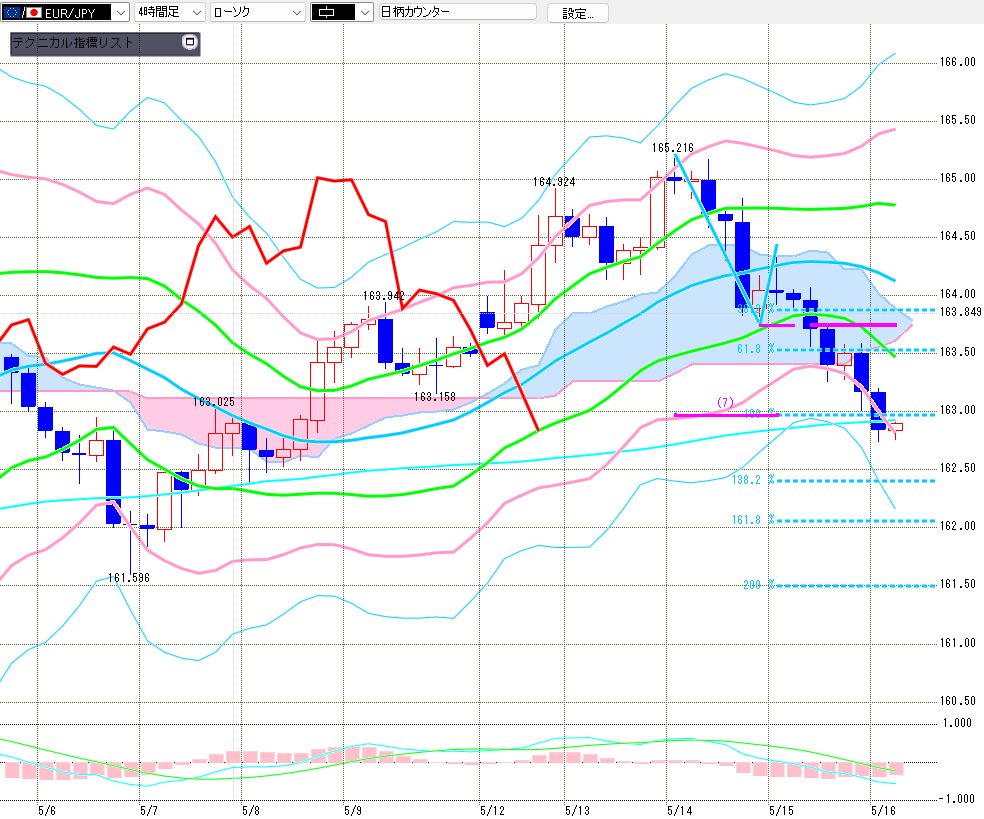
Task: Click the 161.00 price axis label
Action: 958,643
